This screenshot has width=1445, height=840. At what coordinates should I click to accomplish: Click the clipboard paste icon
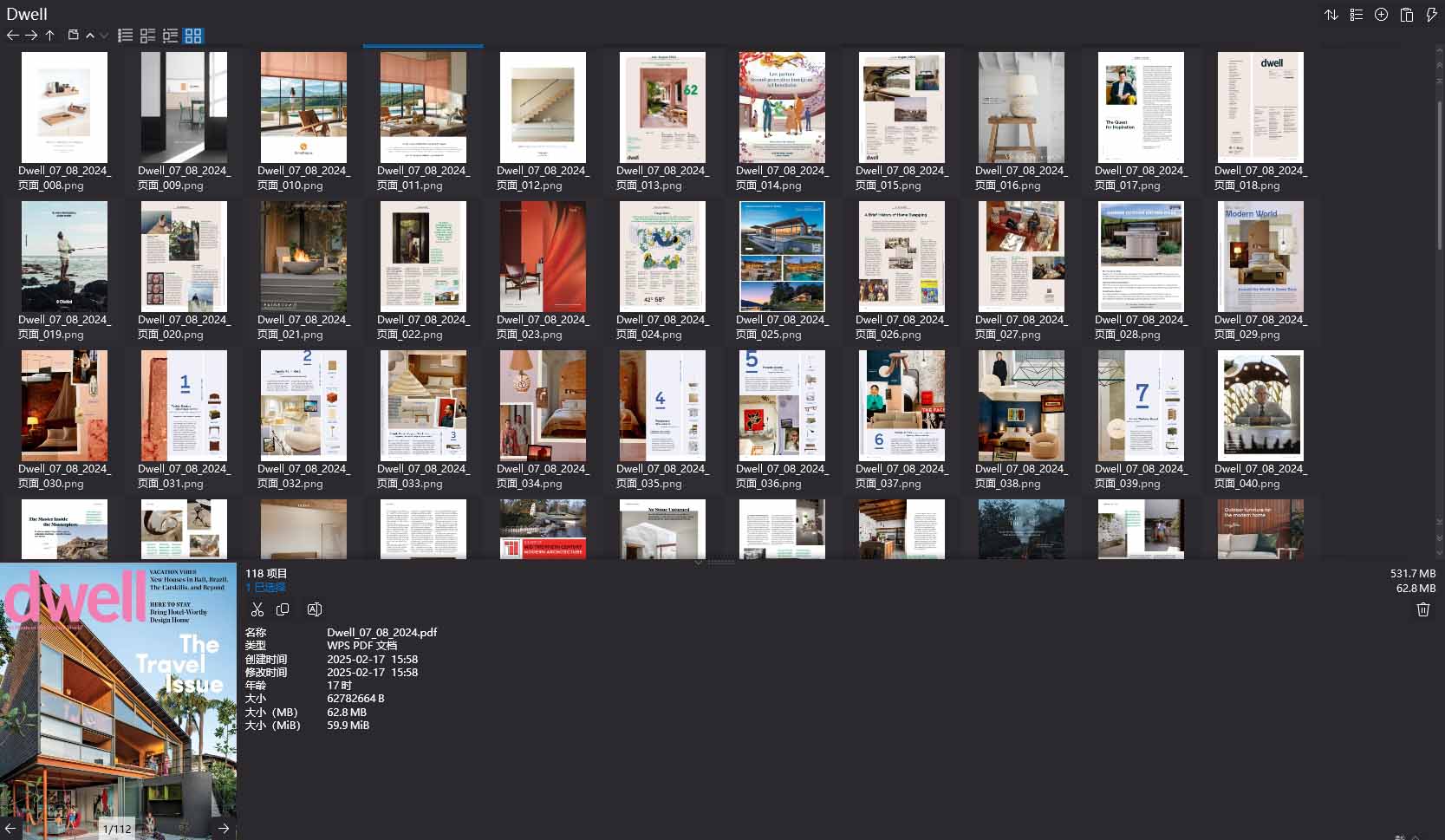click(x=1407, y=15)
